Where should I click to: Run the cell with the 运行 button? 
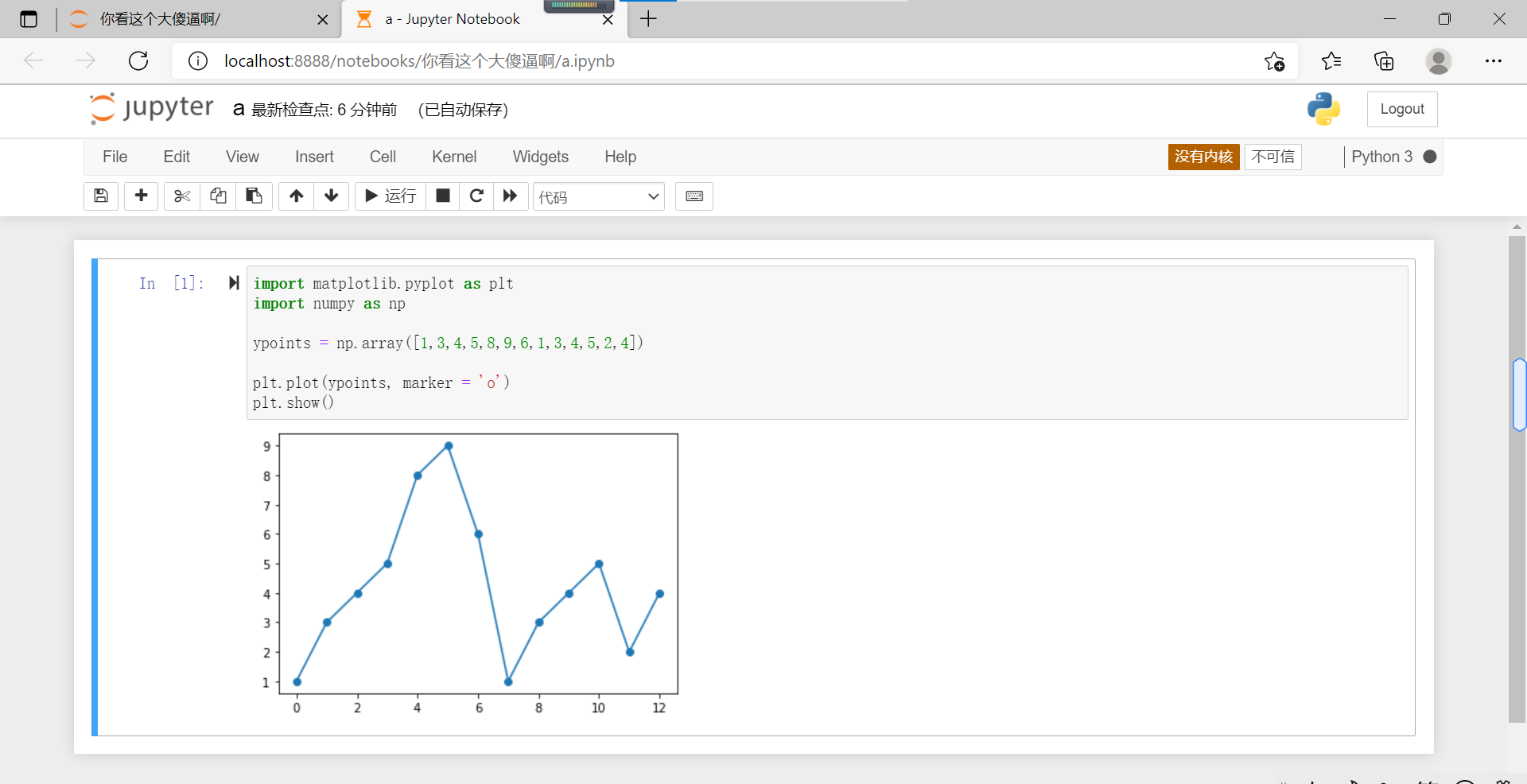pyautogui.click(x=390, y=196)
